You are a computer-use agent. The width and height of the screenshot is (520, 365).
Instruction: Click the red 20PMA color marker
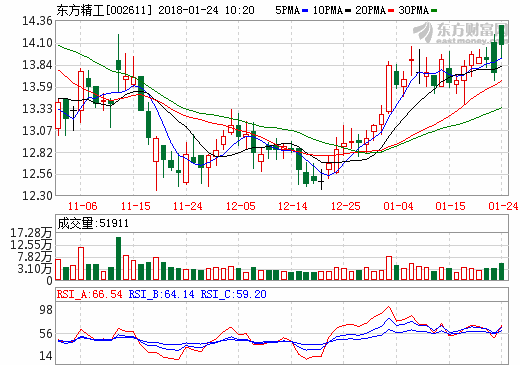391,11
